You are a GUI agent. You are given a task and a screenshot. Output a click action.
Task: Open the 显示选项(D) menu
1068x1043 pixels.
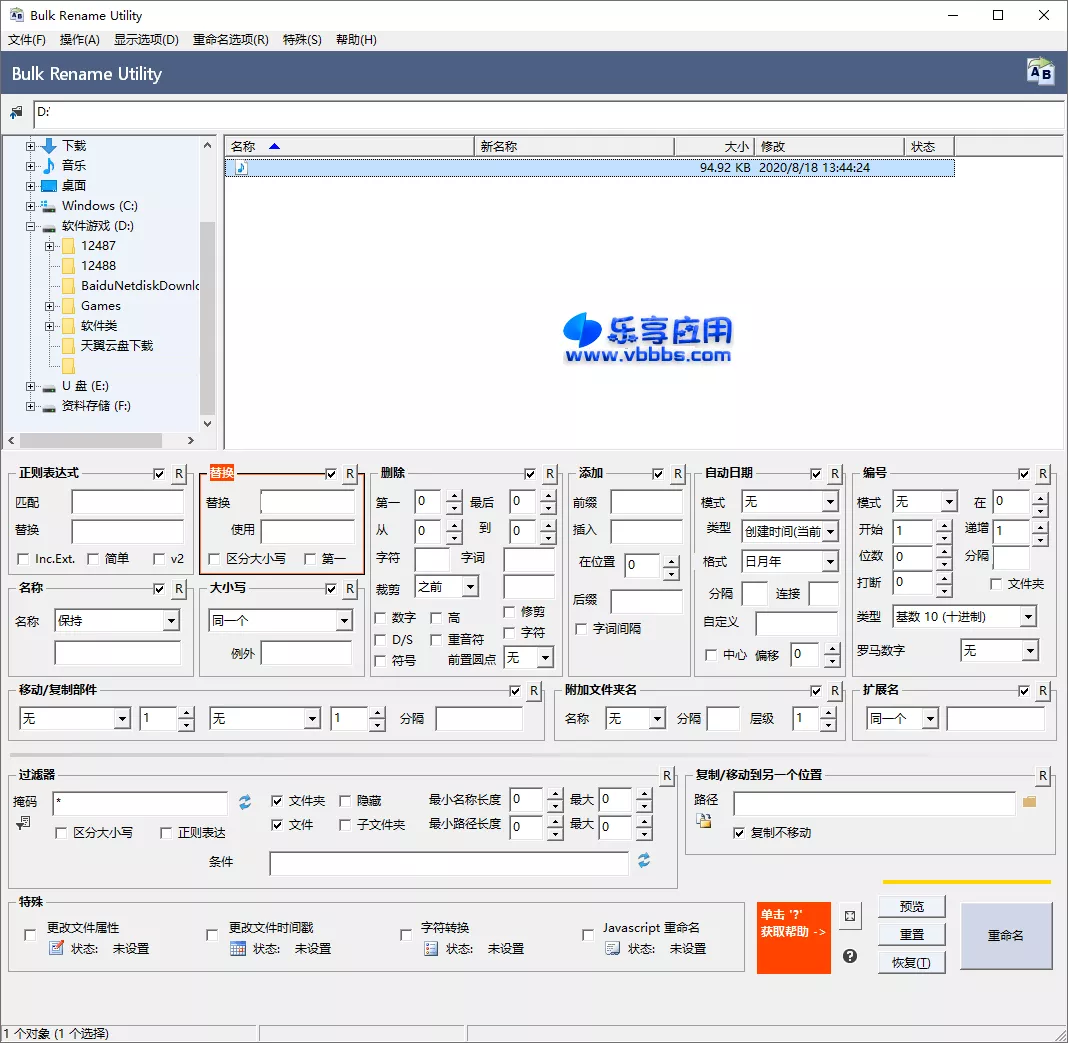click(x=147, y=39)
